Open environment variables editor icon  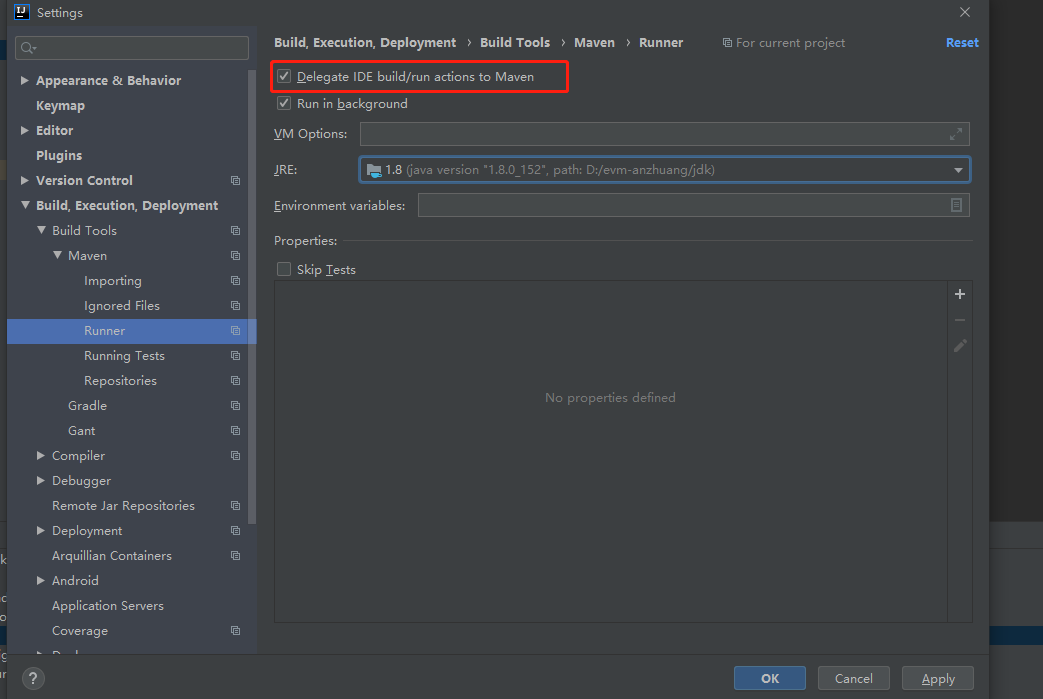[956, 205]
